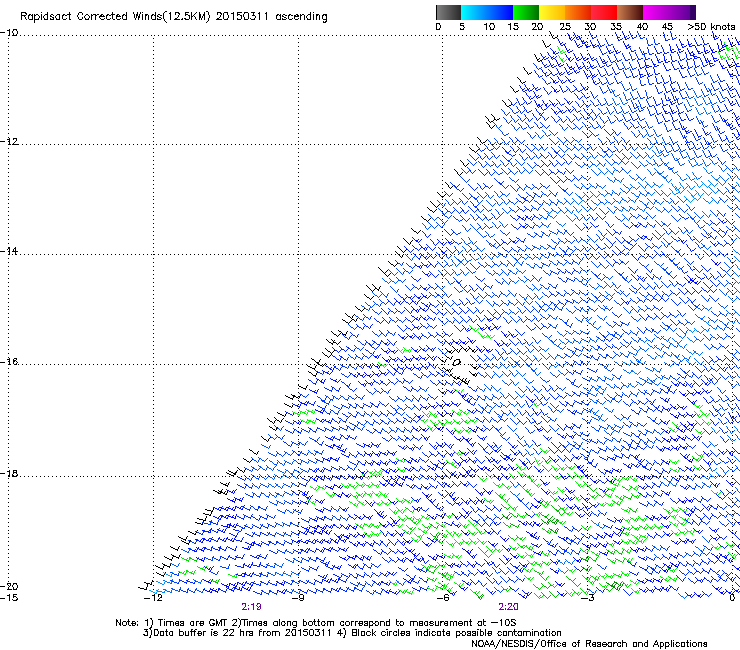Select the red 30-35 knots color band

tap(604, 12)
